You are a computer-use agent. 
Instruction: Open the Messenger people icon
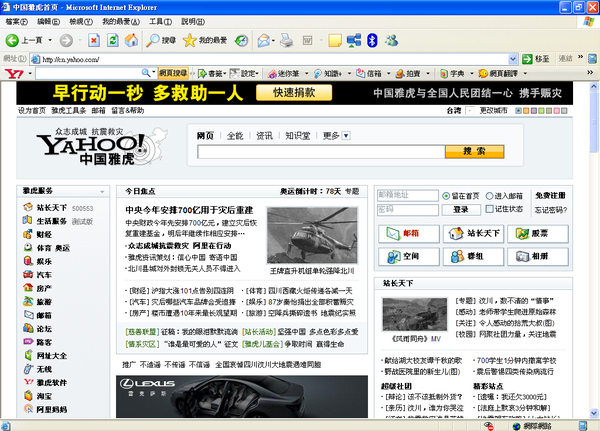[391, 40]
